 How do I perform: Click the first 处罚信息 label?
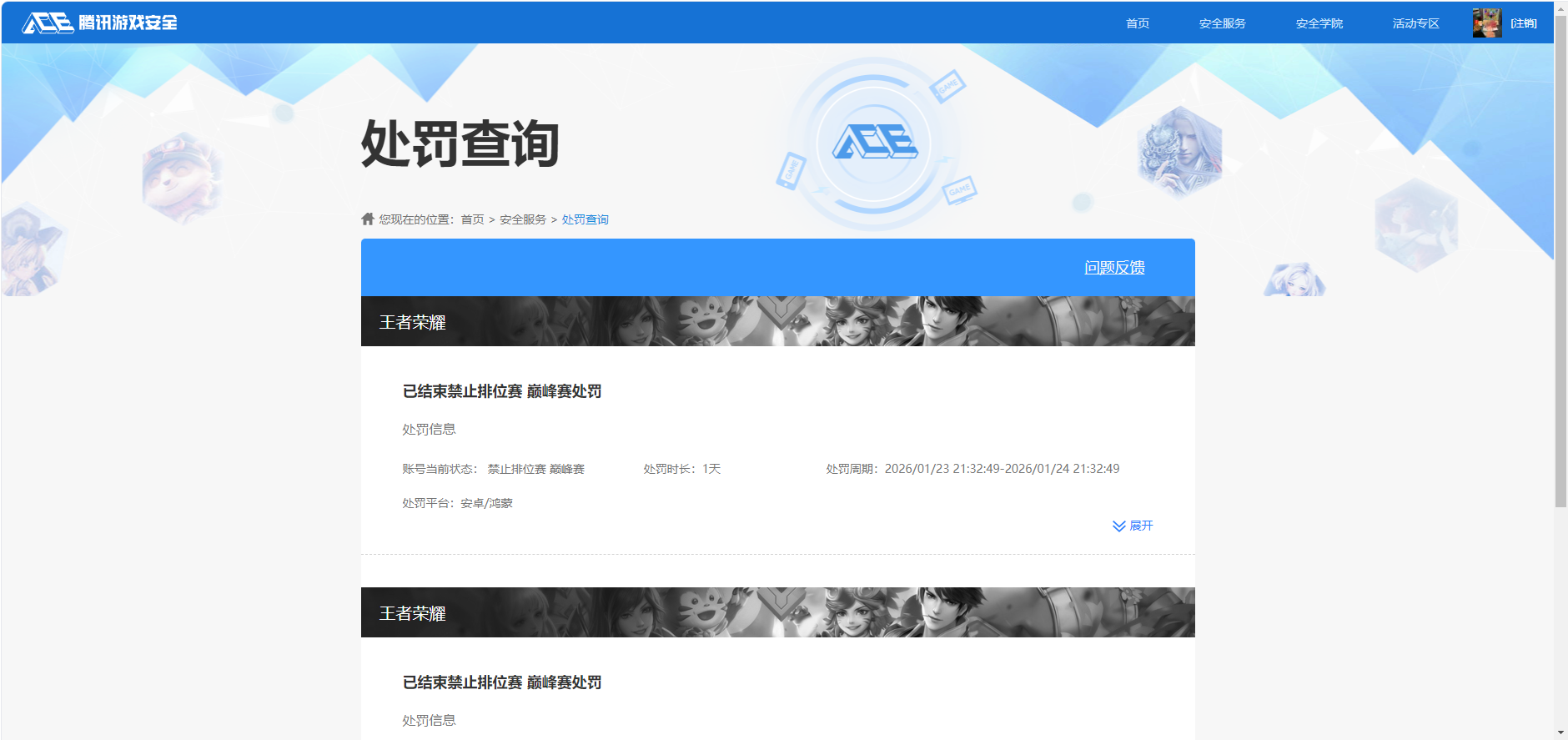pos(429,429)
